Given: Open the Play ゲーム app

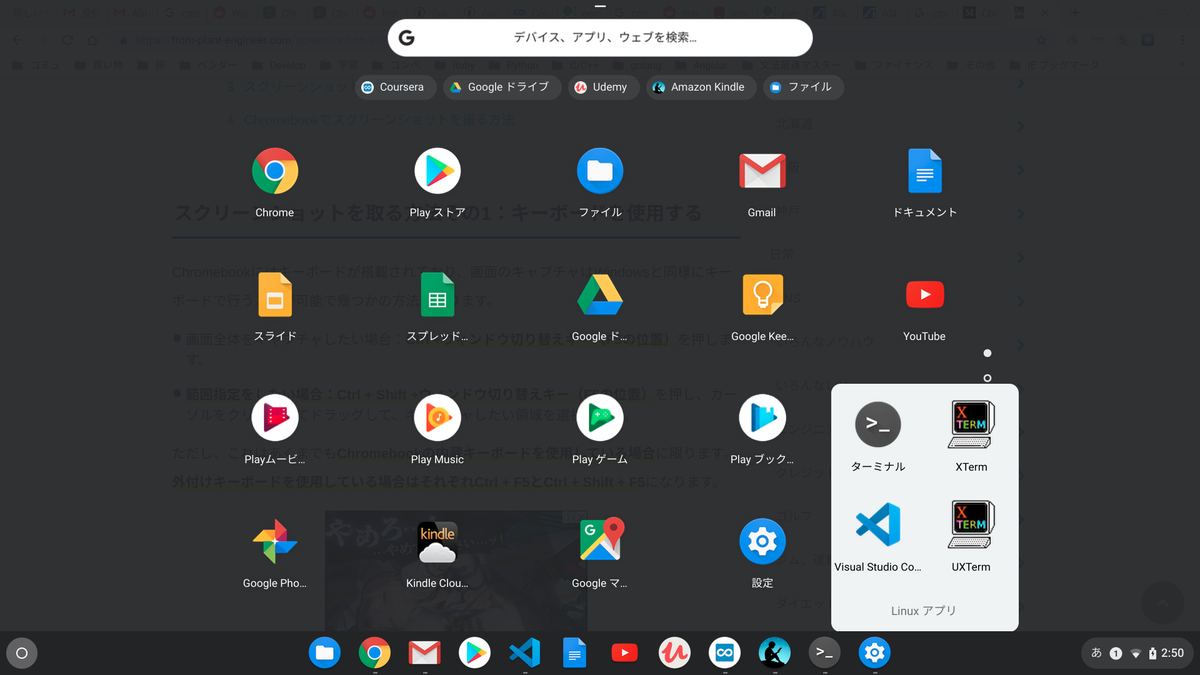Looking at the screenshot, I should [600, 418].
